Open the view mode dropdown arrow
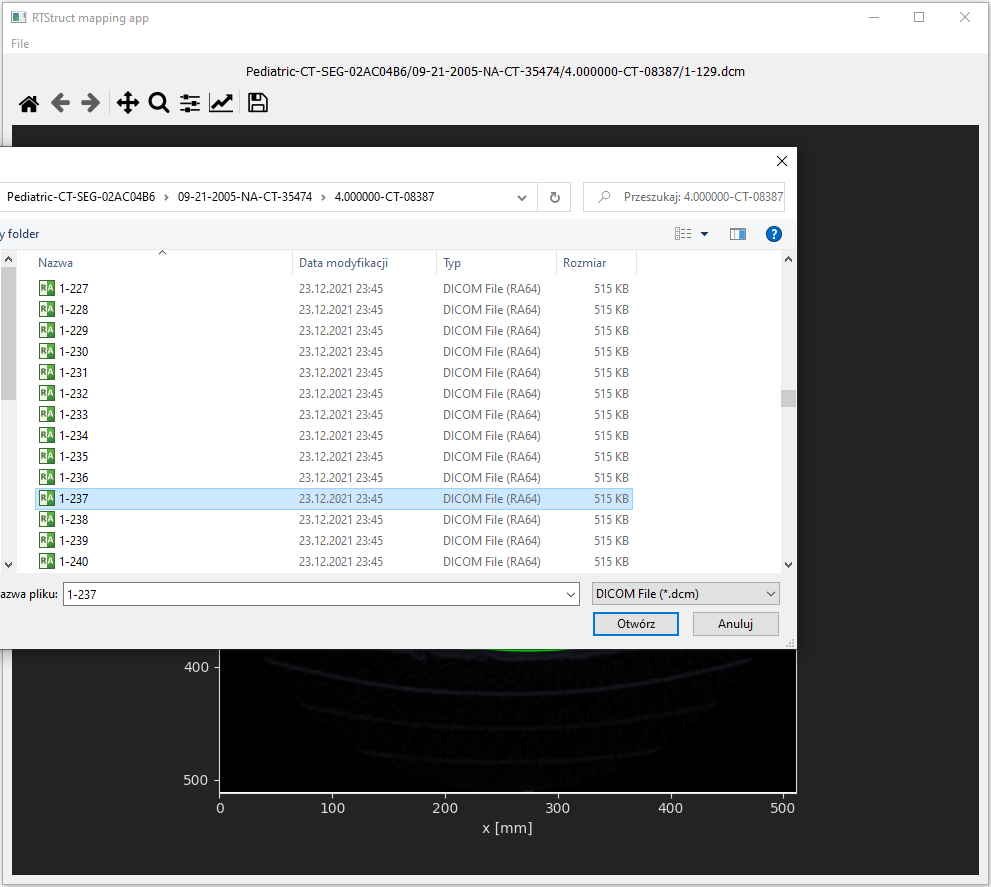 click(x=703, y=233)
